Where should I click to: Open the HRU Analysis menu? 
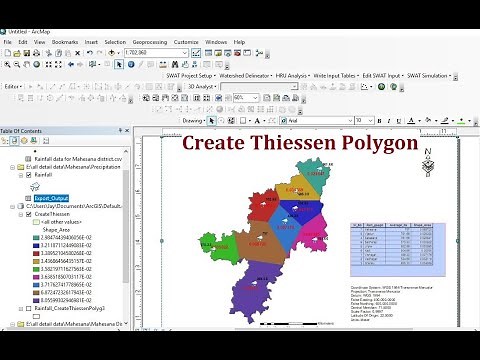pos(293,76)
